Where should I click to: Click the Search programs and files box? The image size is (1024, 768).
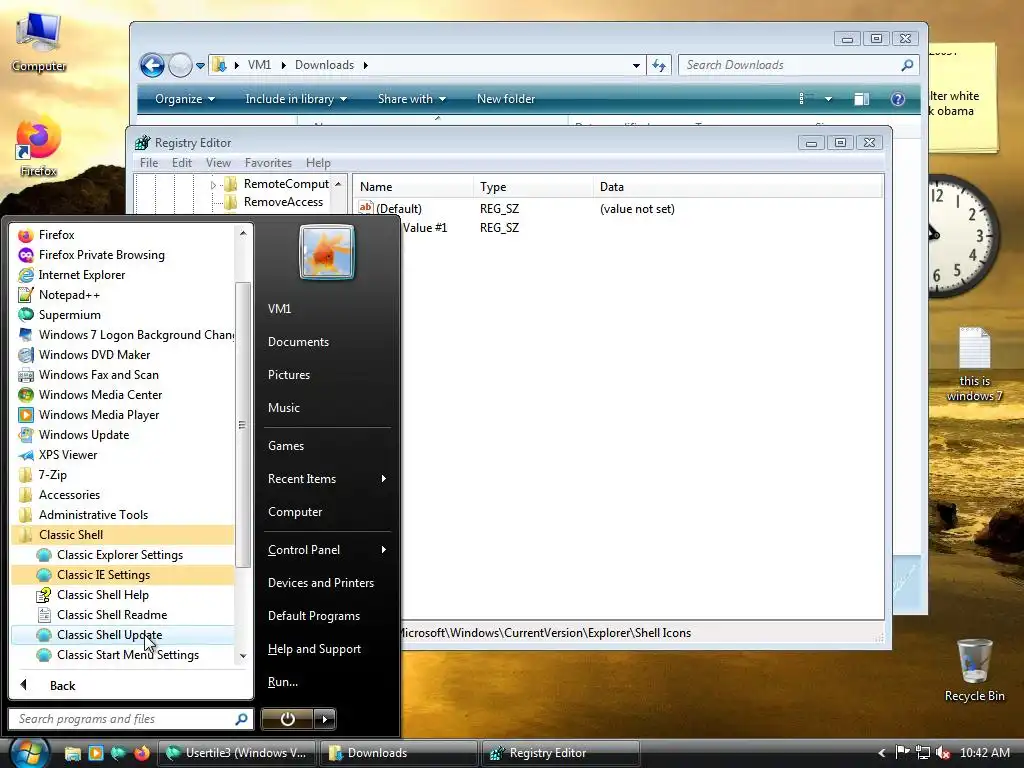coord(131,719)
